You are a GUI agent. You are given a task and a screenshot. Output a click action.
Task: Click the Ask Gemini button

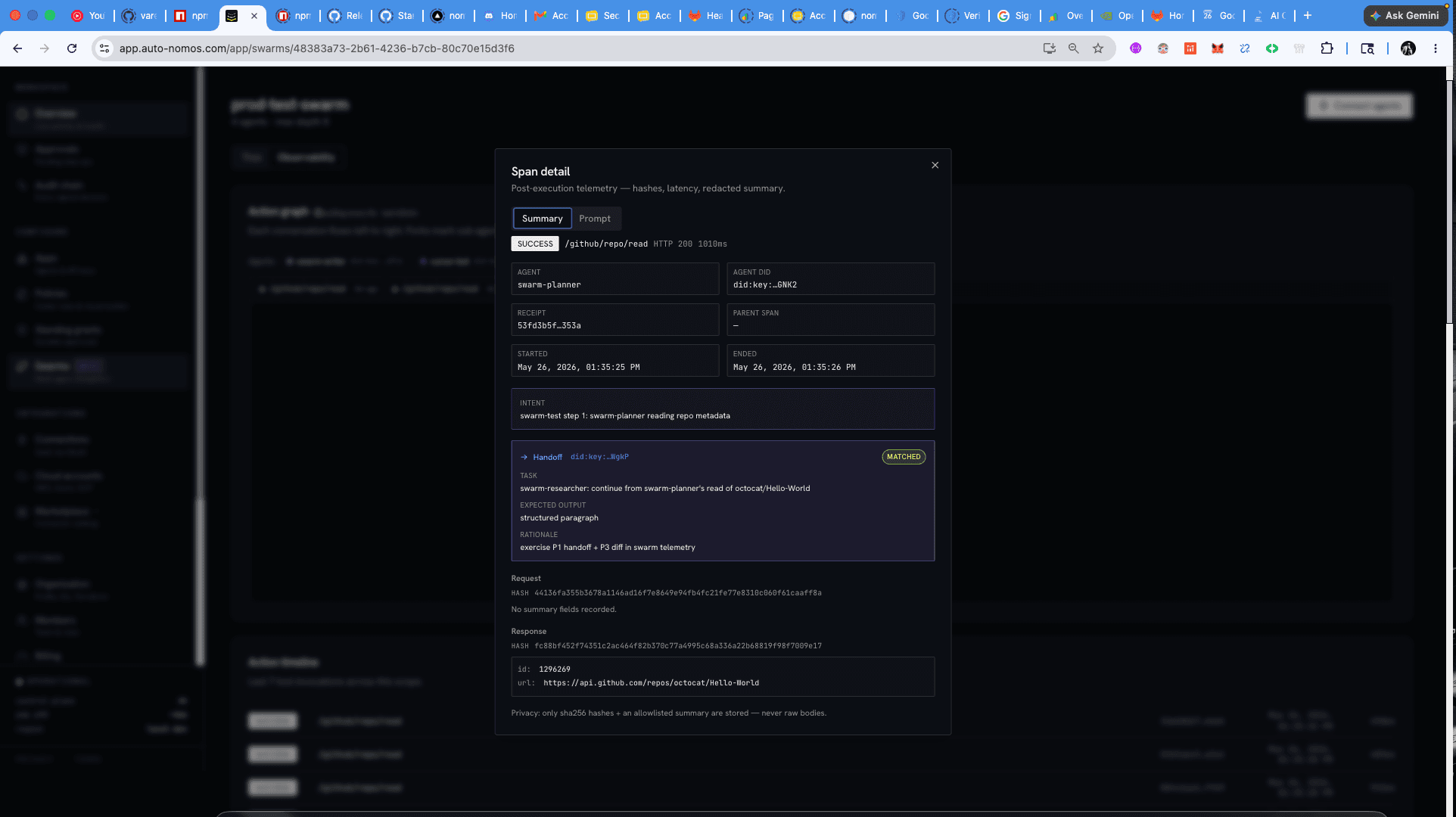point(1405,15)
